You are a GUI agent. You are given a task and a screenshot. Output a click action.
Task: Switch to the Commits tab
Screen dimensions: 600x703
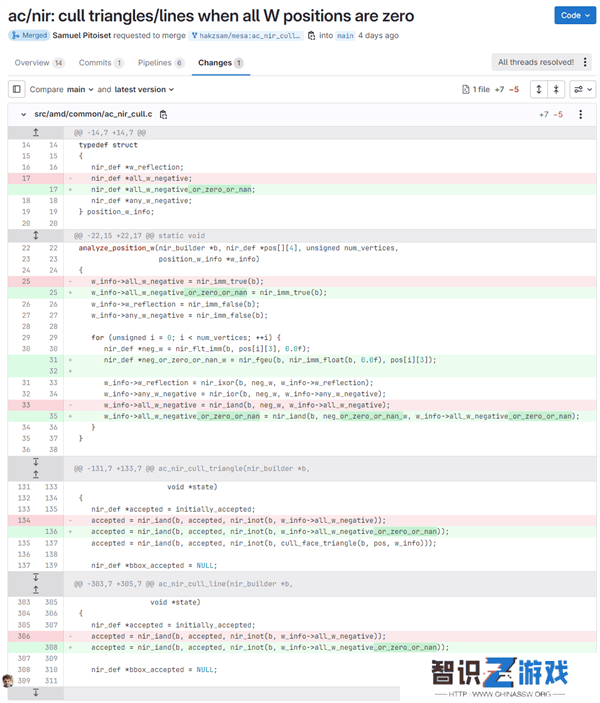point(101,63)
